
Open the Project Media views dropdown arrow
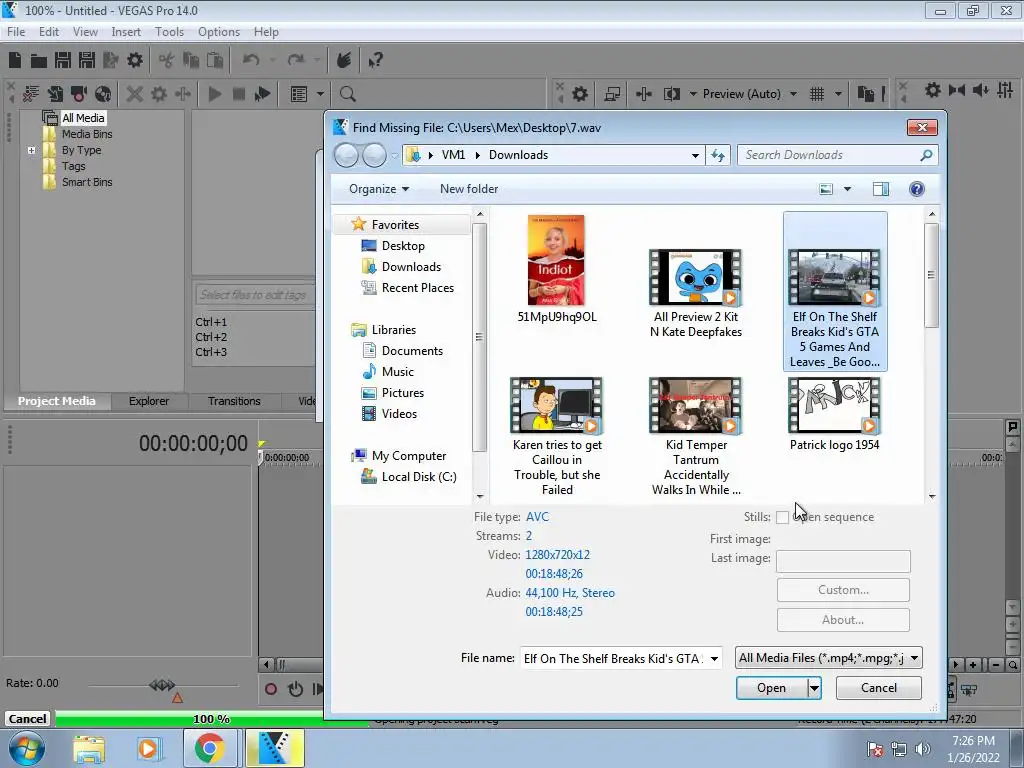point(320,94)
